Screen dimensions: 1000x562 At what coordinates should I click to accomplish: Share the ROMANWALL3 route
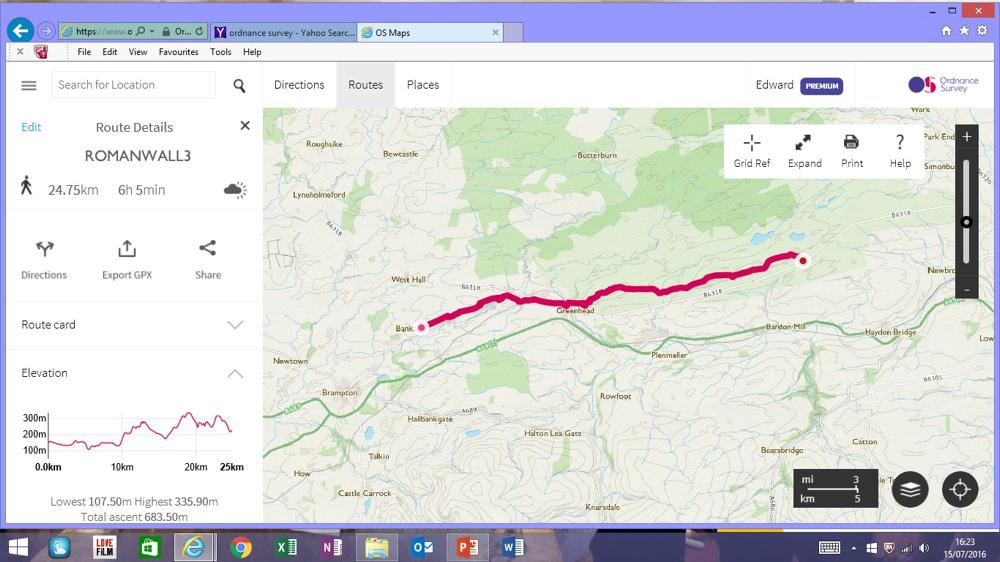point(208,260)
